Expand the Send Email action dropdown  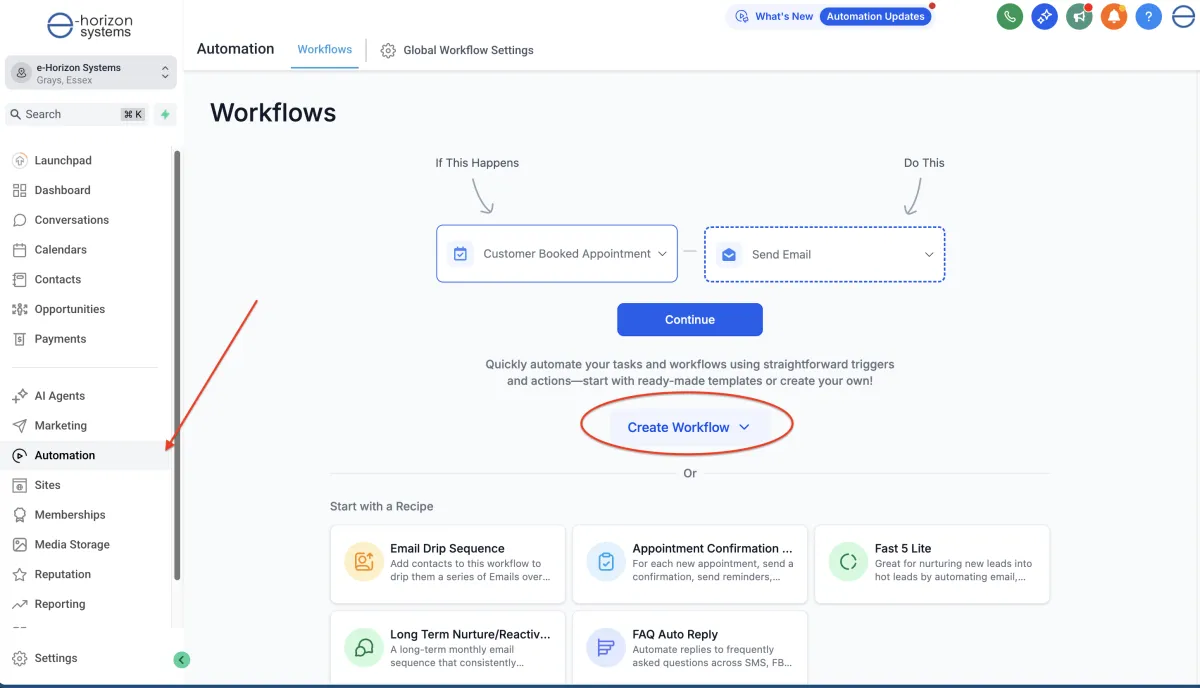click(x=825, y=254)
